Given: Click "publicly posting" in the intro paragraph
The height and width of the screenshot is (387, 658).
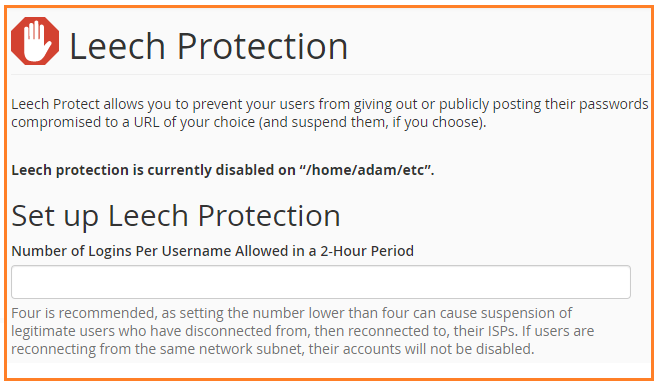Looking at the screenshot, I should [x=464, y=104].
